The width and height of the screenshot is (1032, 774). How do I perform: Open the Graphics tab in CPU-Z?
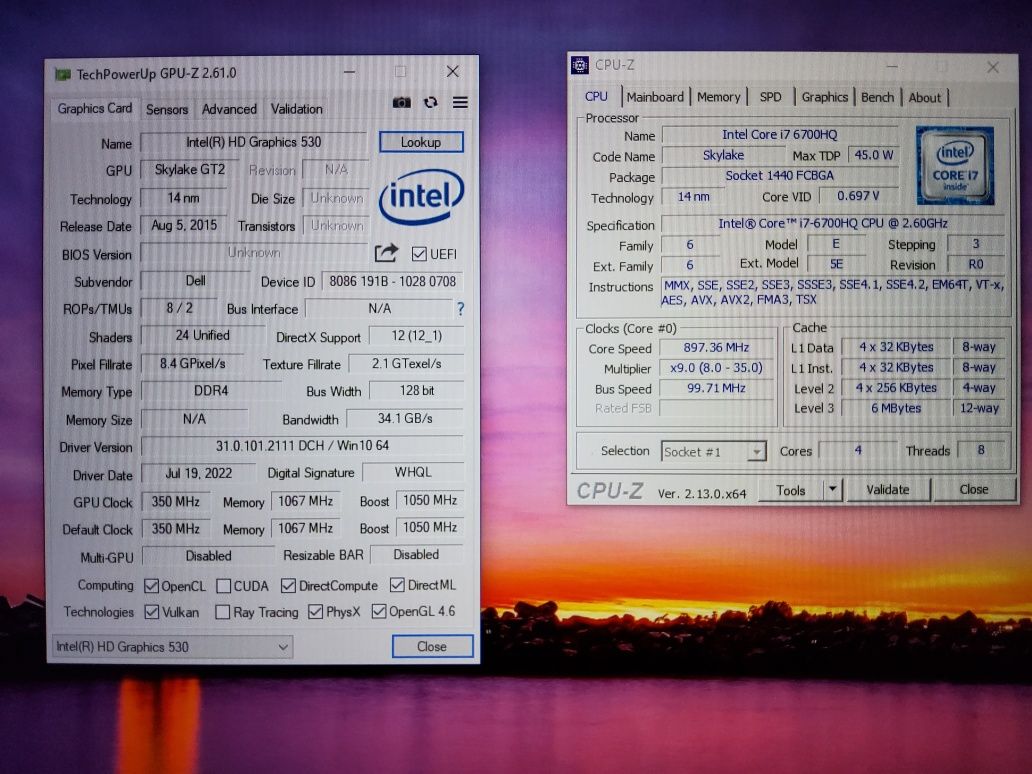pyautogui.click(x=825, y=97)
